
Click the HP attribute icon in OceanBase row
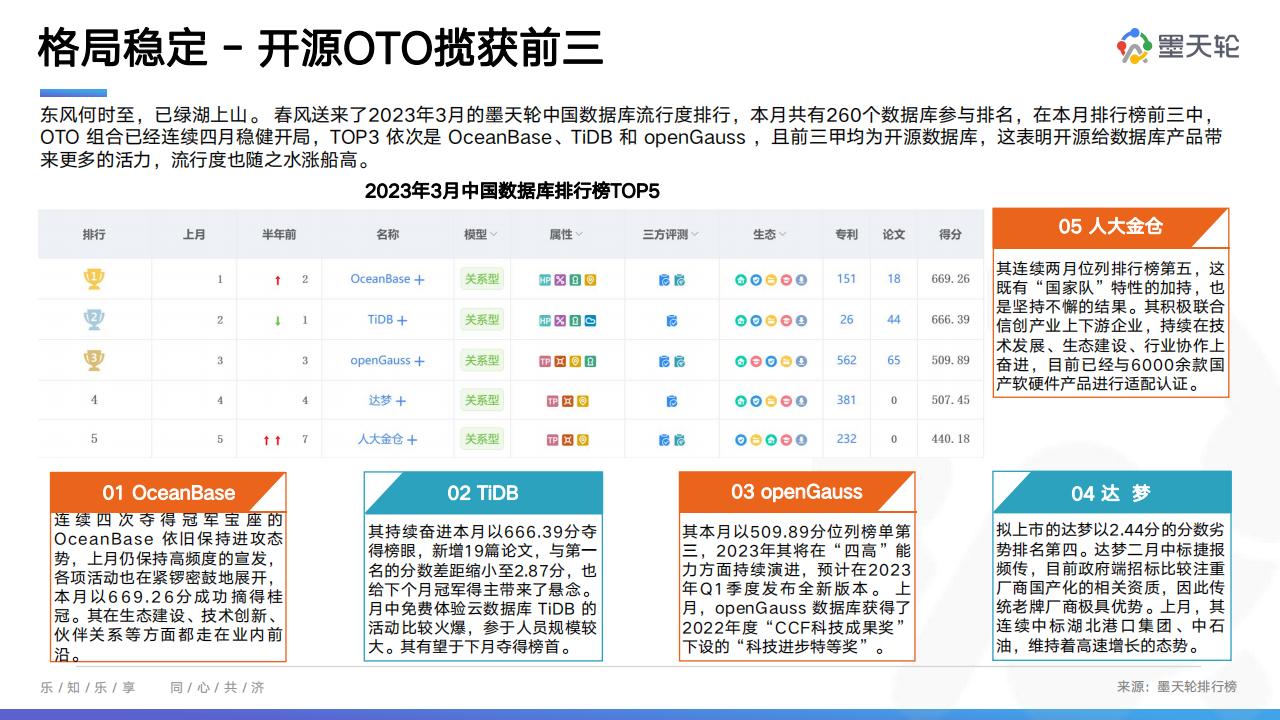(545, 280)
